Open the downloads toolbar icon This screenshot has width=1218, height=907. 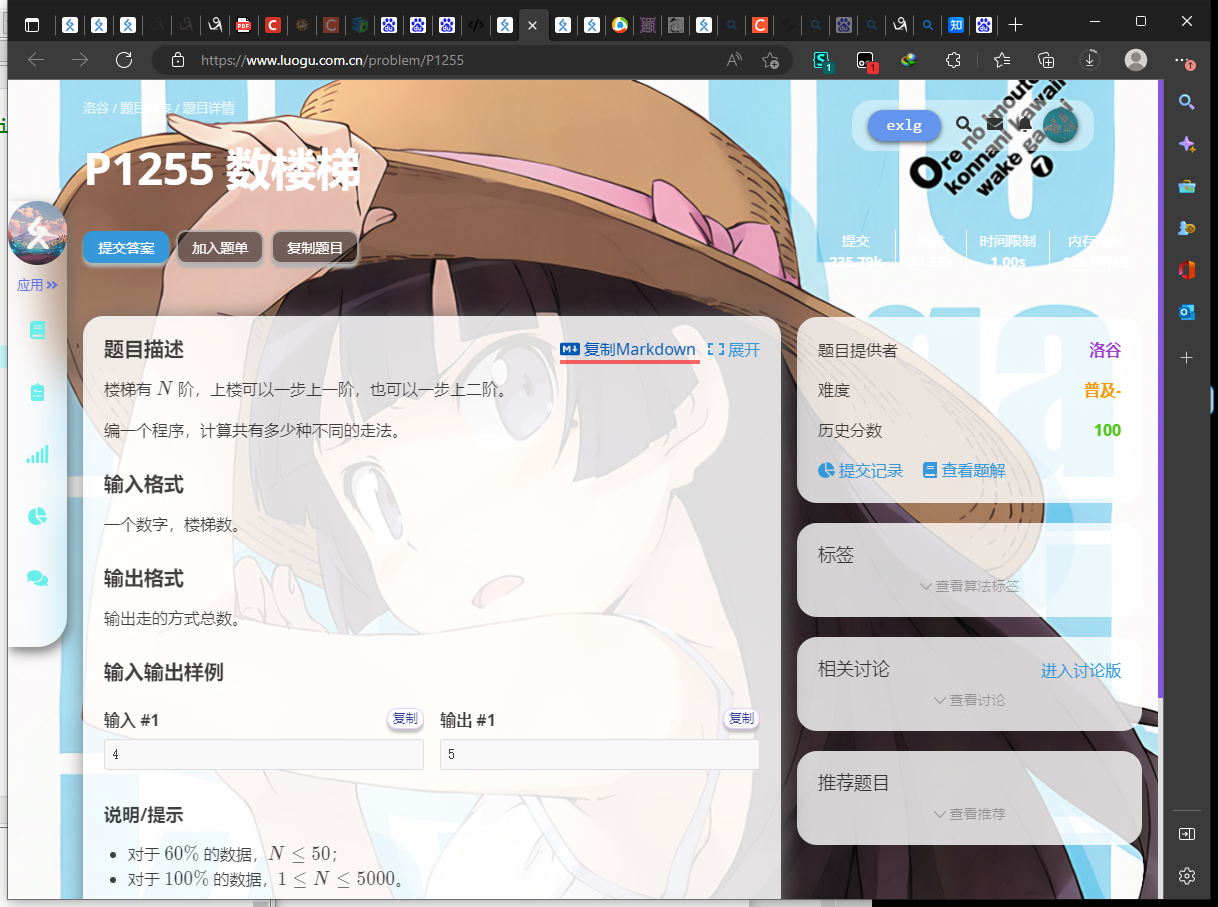1090,60
